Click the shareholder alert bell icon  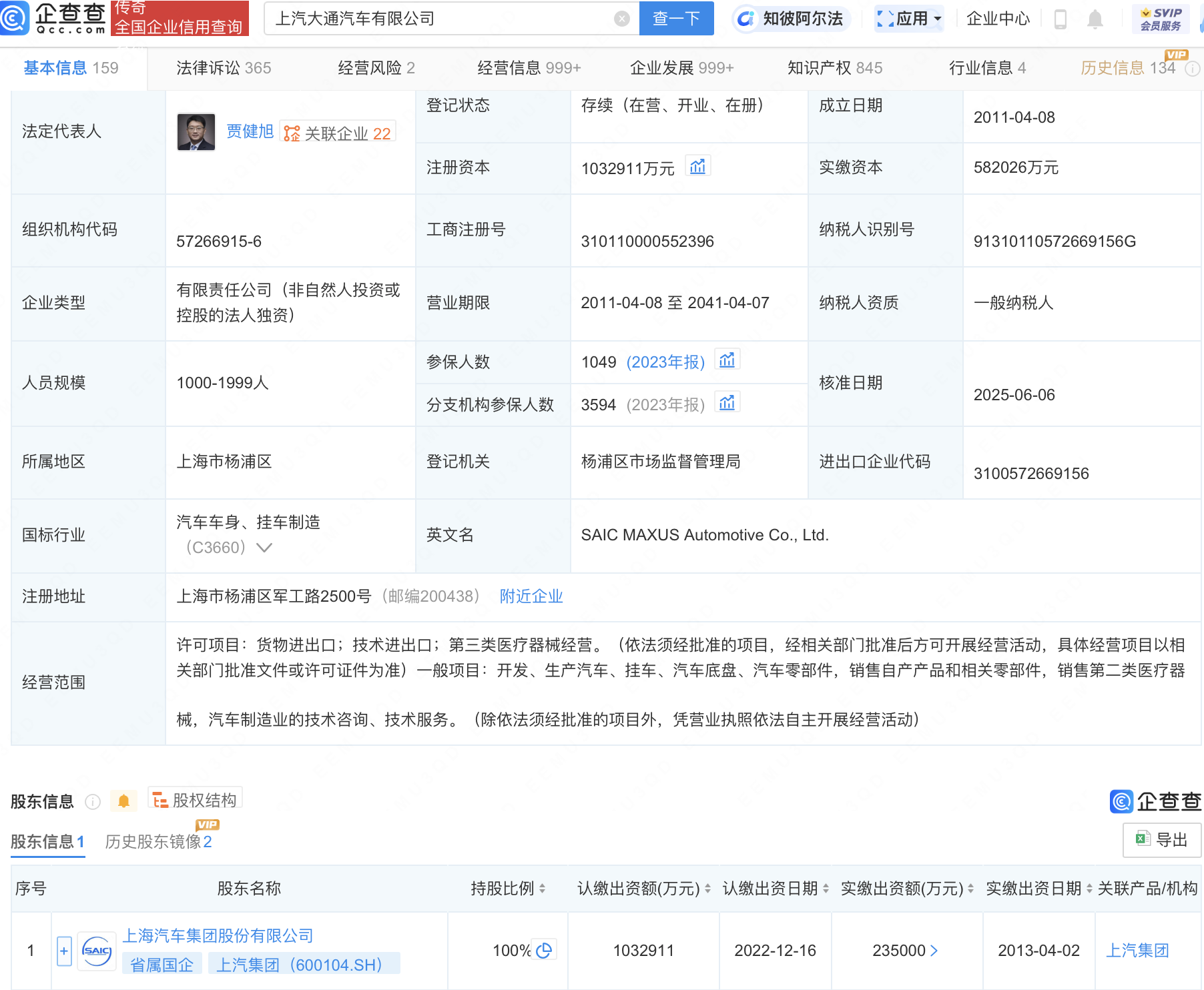[123, 801]
